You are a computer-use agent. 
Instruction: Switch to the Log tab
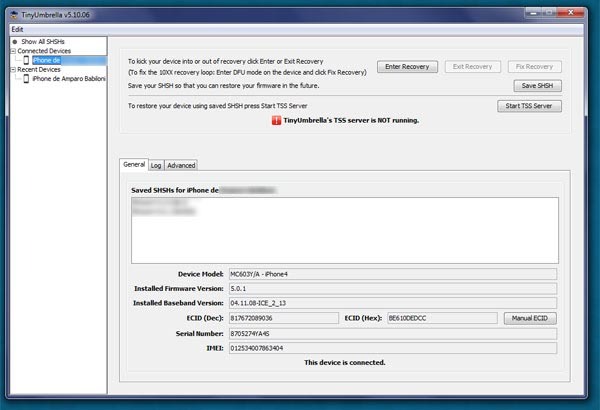tap(156, 165)
